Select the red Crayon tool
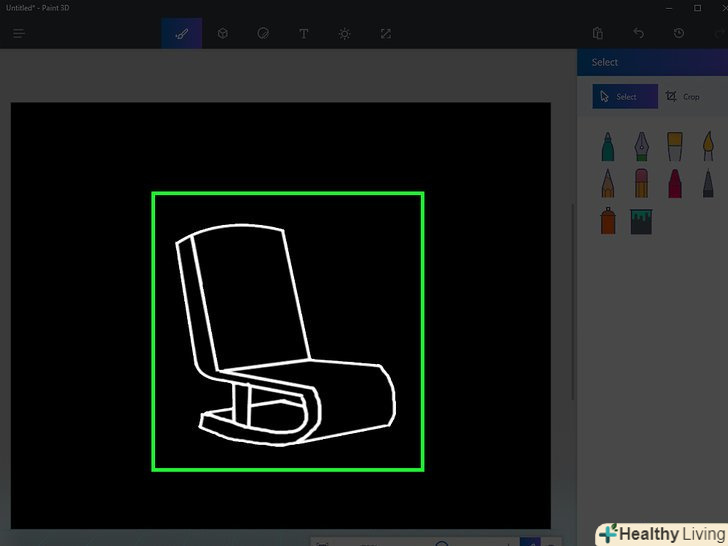728x546 pixels. [675, 184]
